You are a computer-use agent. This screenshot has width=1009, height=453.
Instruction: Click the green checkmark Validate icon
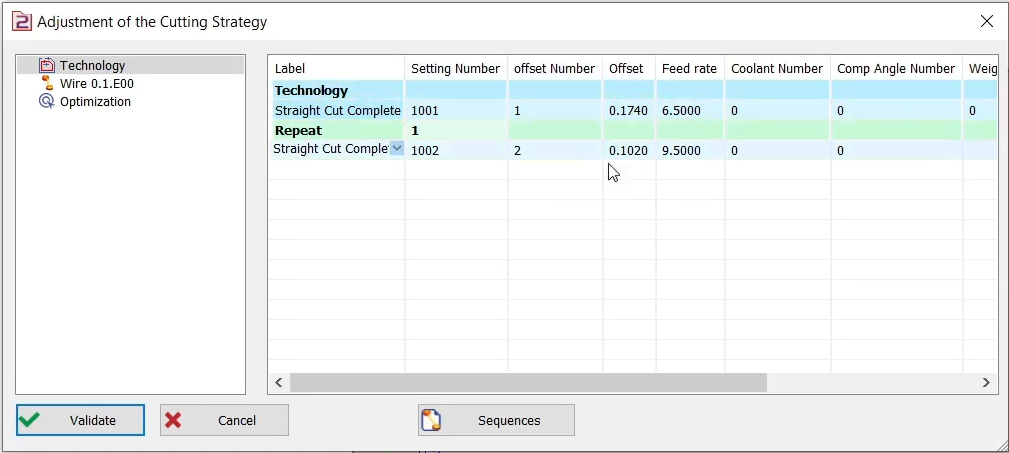(x=30, y=420)
